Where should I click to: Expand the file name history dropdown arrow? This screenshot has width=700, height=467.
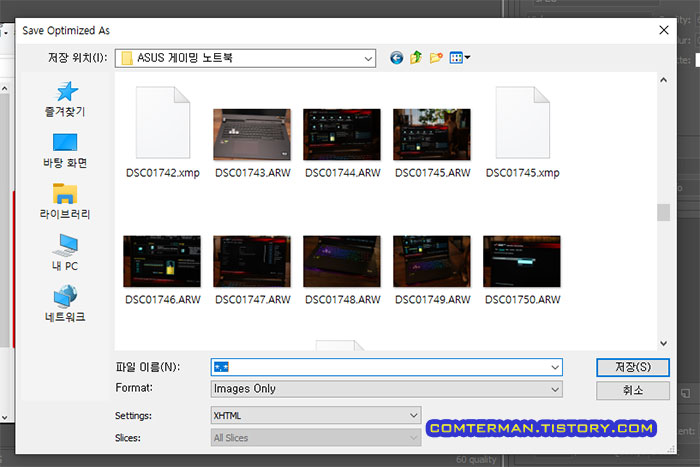[555, 367]
